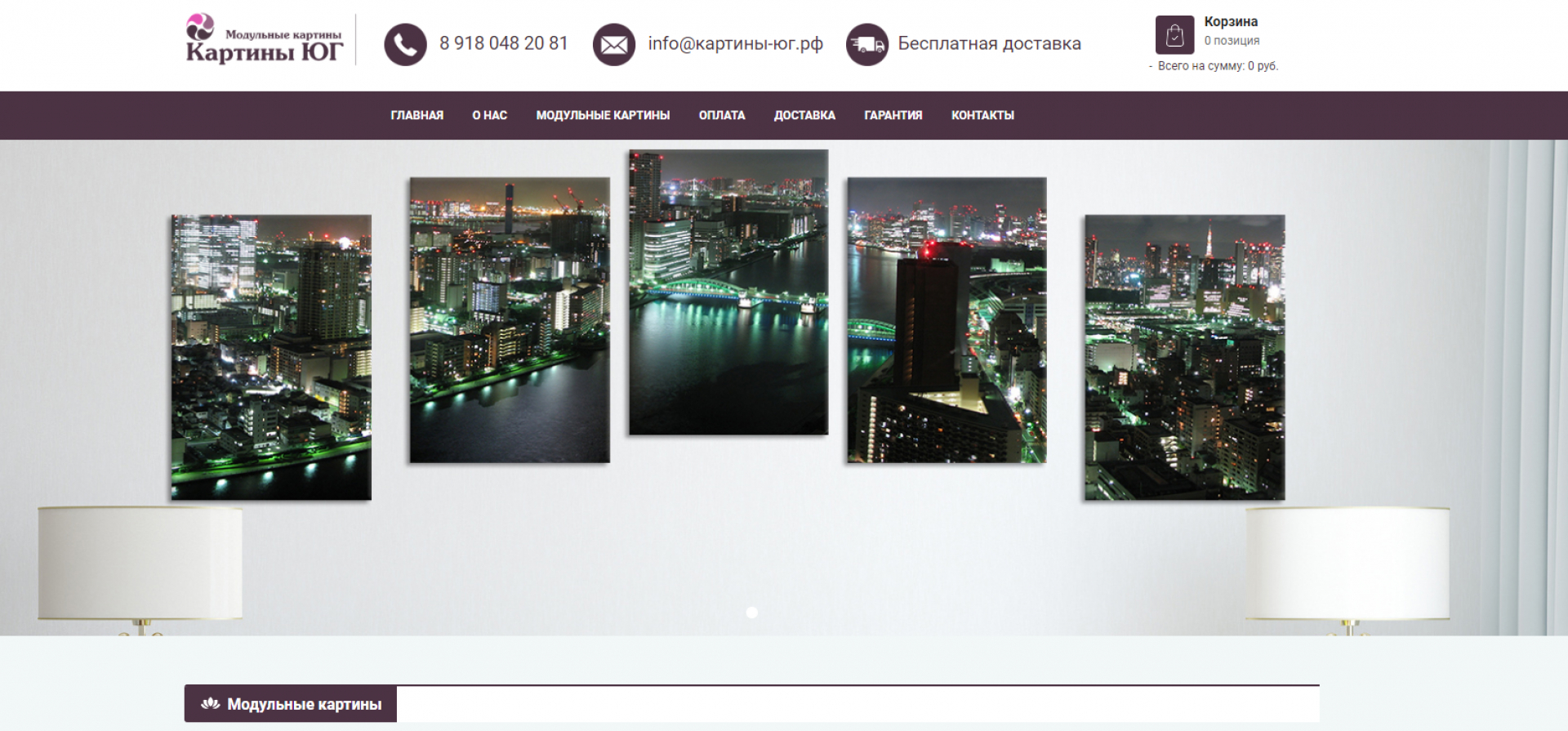Screen dimensions: 1568x731
Task: Open the shopping cart bag icon
Action: click(x=1174, y=35)
